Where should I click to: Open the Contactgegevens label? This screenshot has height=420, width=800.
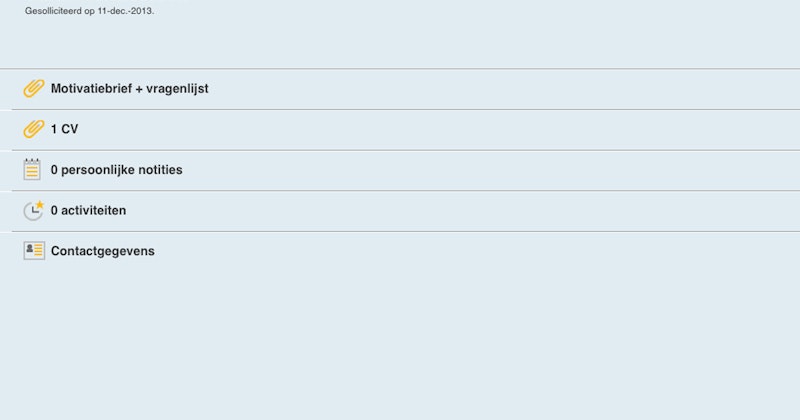tap(103, 251)
